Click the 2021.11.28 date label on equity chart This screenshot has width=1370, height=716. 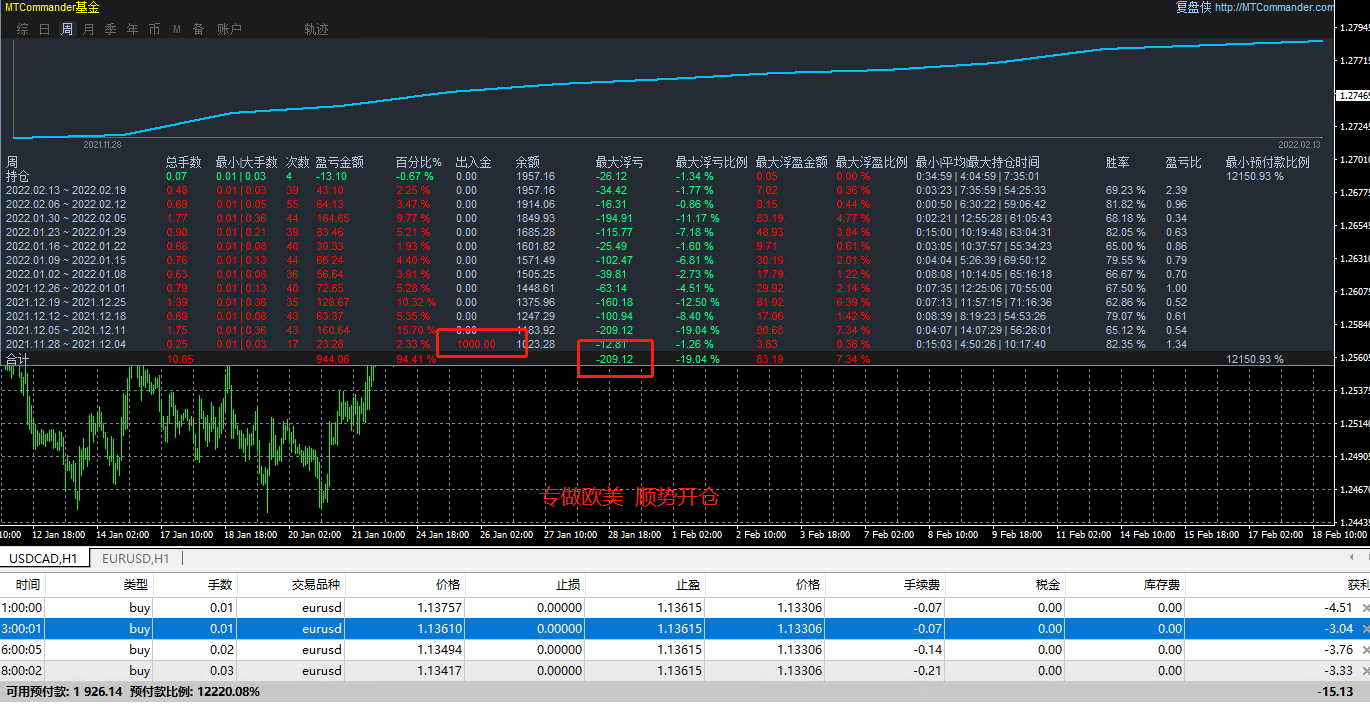[x=102, y=144]
